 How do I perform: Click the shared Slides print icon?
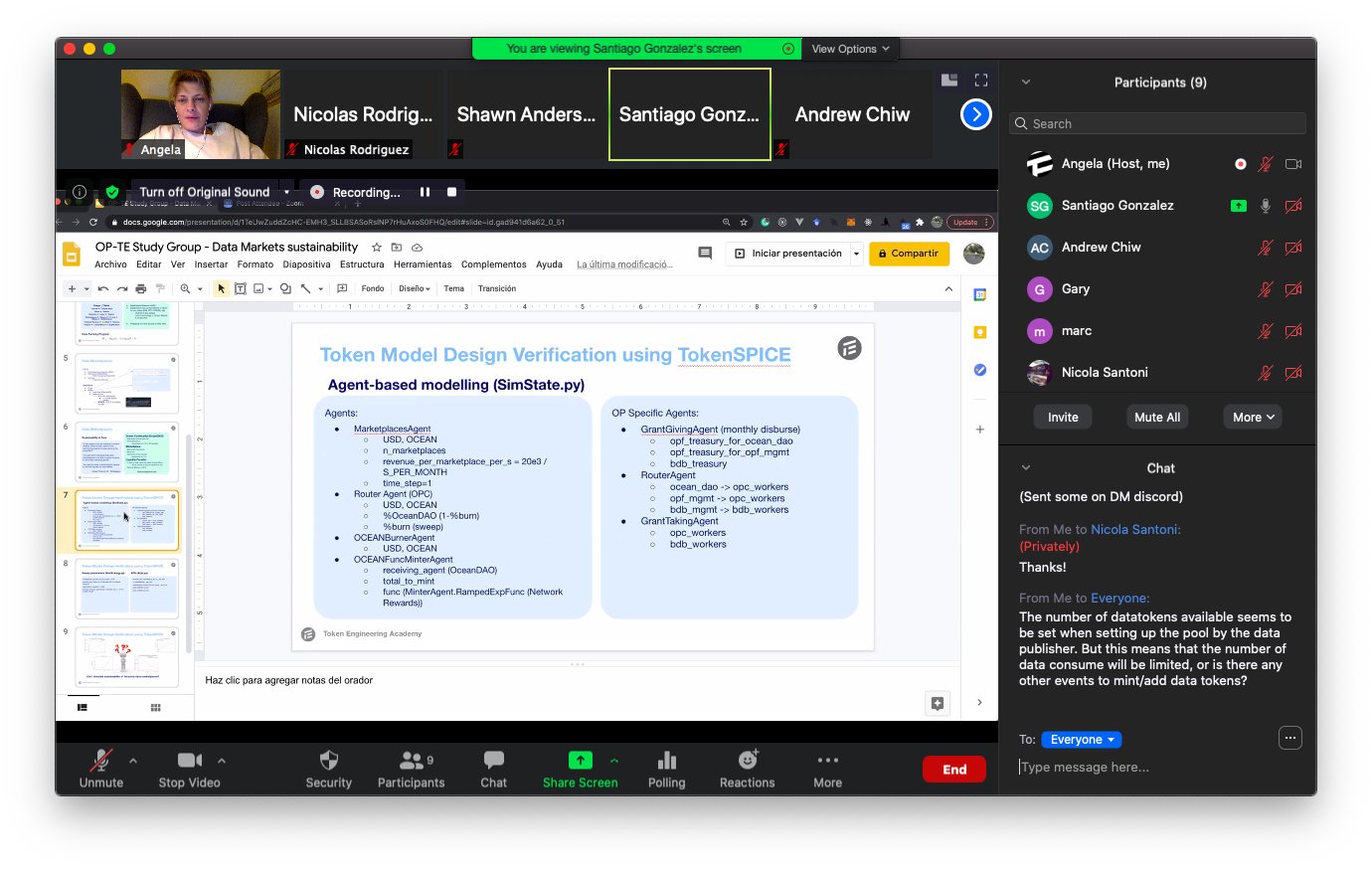(140, 288)
